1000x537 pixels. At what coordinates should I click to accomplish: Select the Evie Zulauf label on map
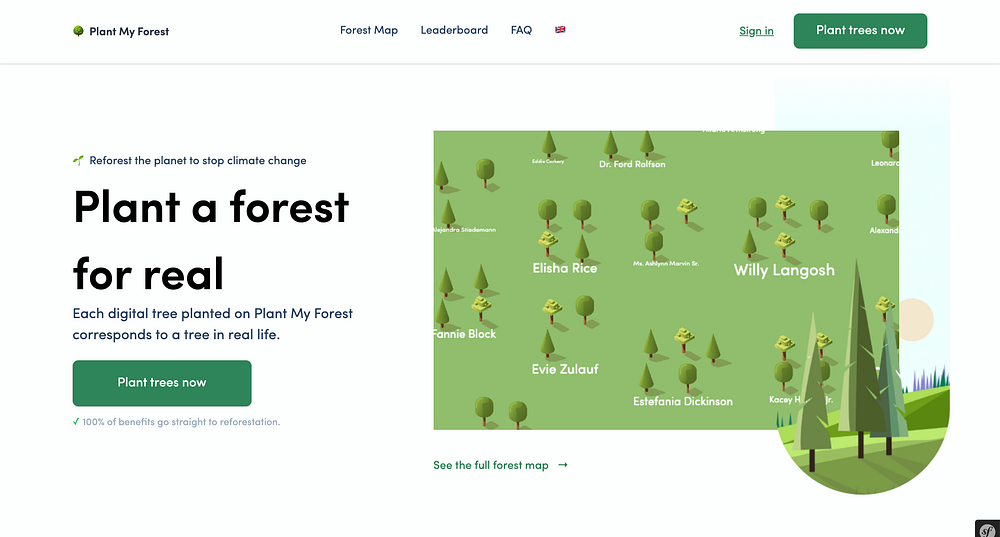point(565,369)
